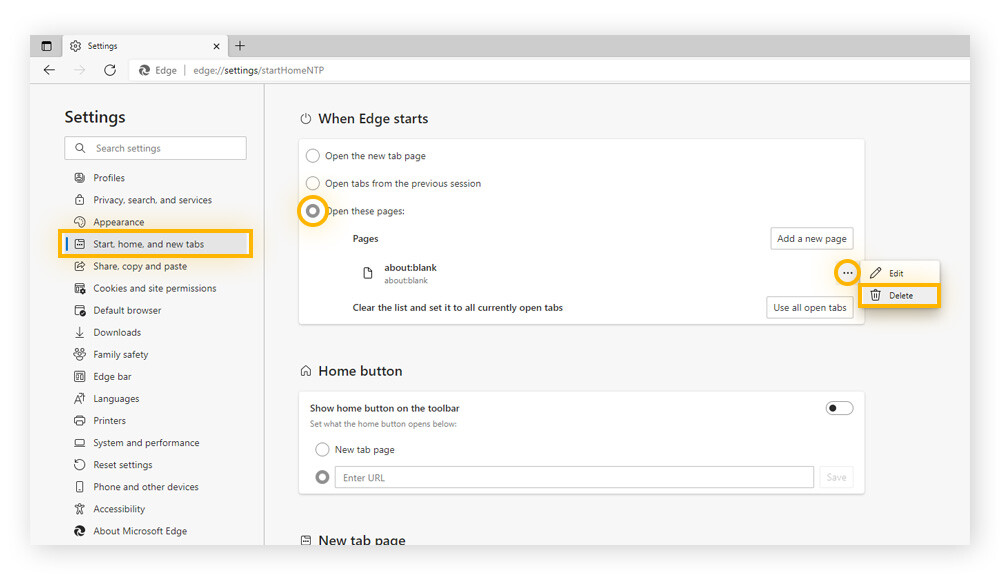Click the browser back arrow
The image size is (1000, 580).
(x=49, y=70)
